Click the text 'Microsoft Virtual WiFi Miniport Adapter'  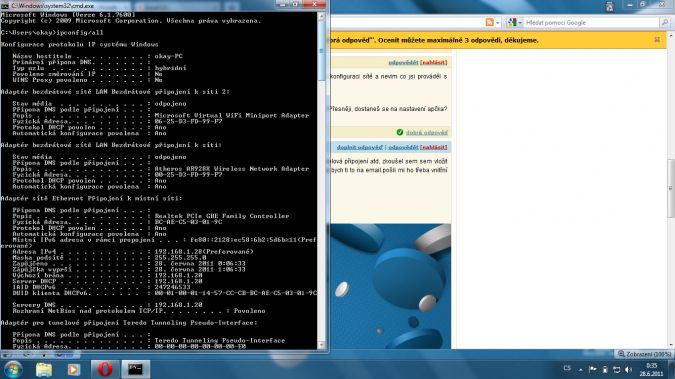[232, 115]
